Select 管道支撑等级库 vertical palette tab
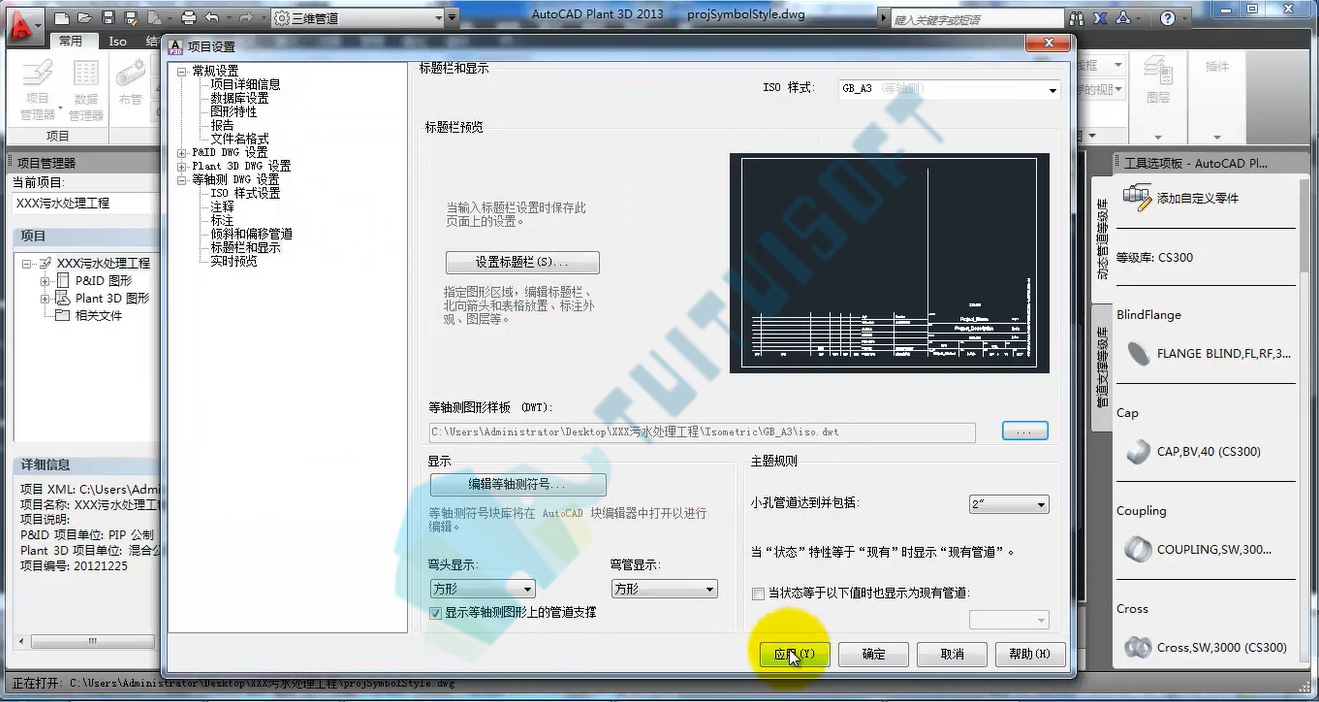The width and height of the screenshot is (1319, 702). 1102,367
